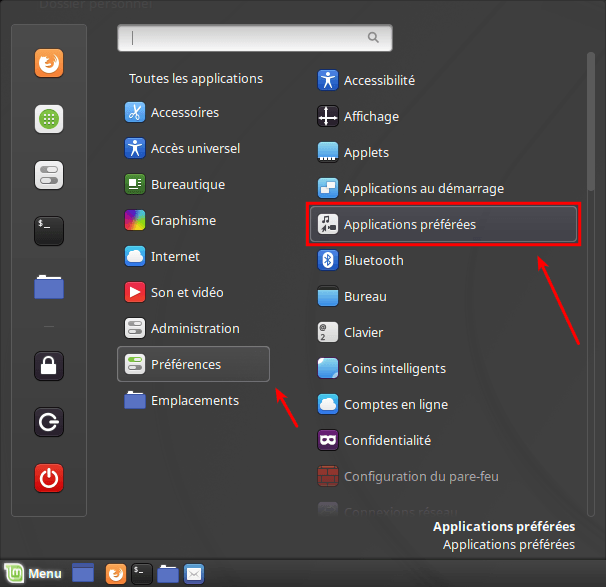This screenshot has height=587, width=606.
Task: Click the applications list scrollbar
Action: click(591, 121)
